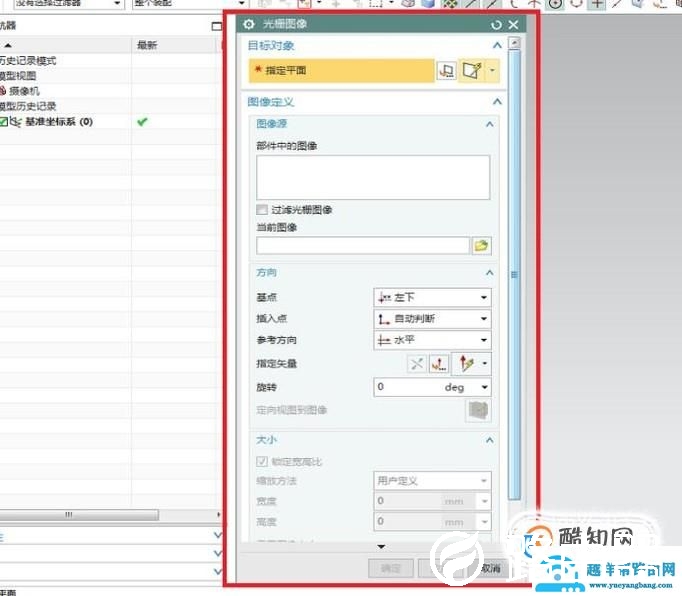Select 基准坐标系 (0) tree item

coord(59,122)
